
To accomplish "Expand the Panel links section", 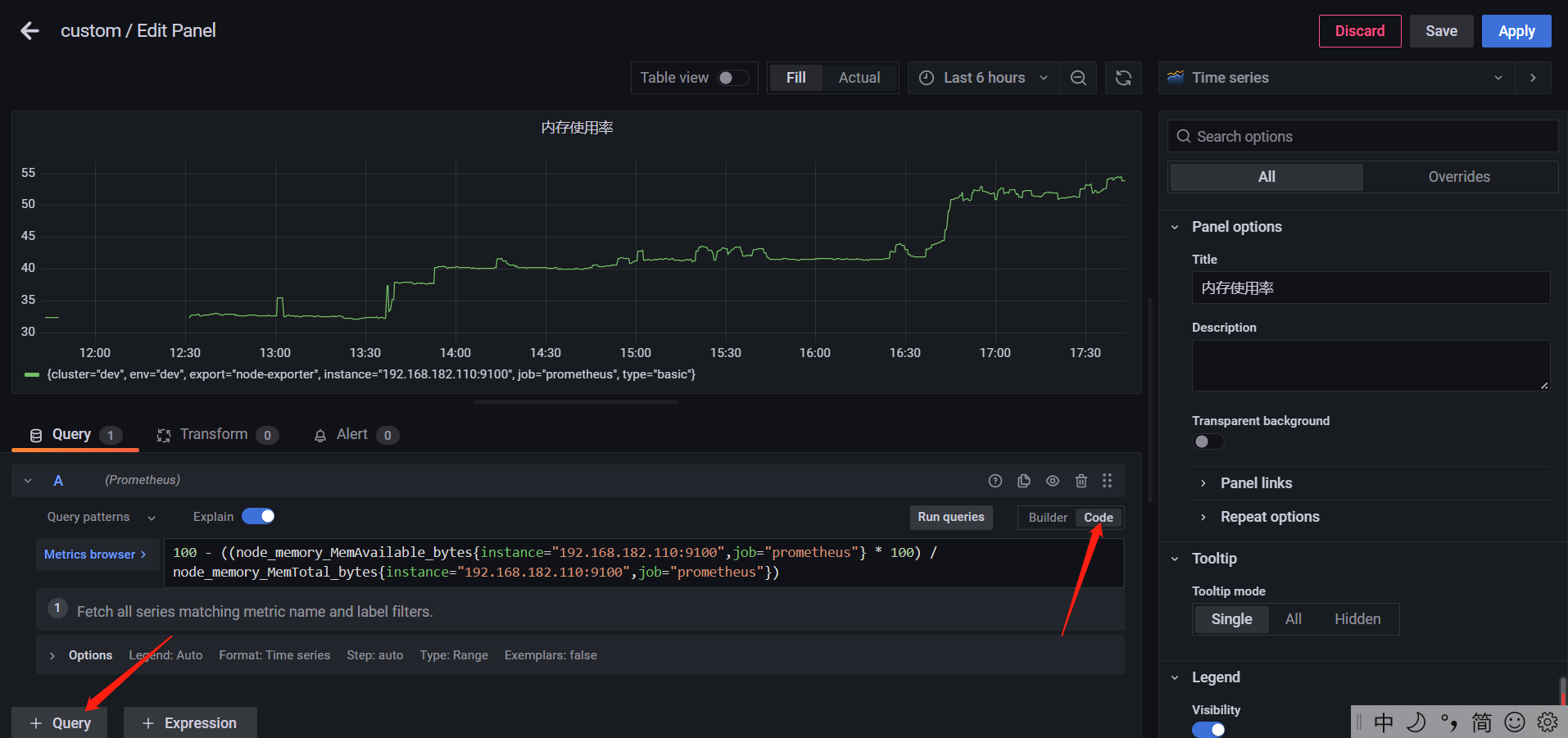I will [x=1256, y=483].
